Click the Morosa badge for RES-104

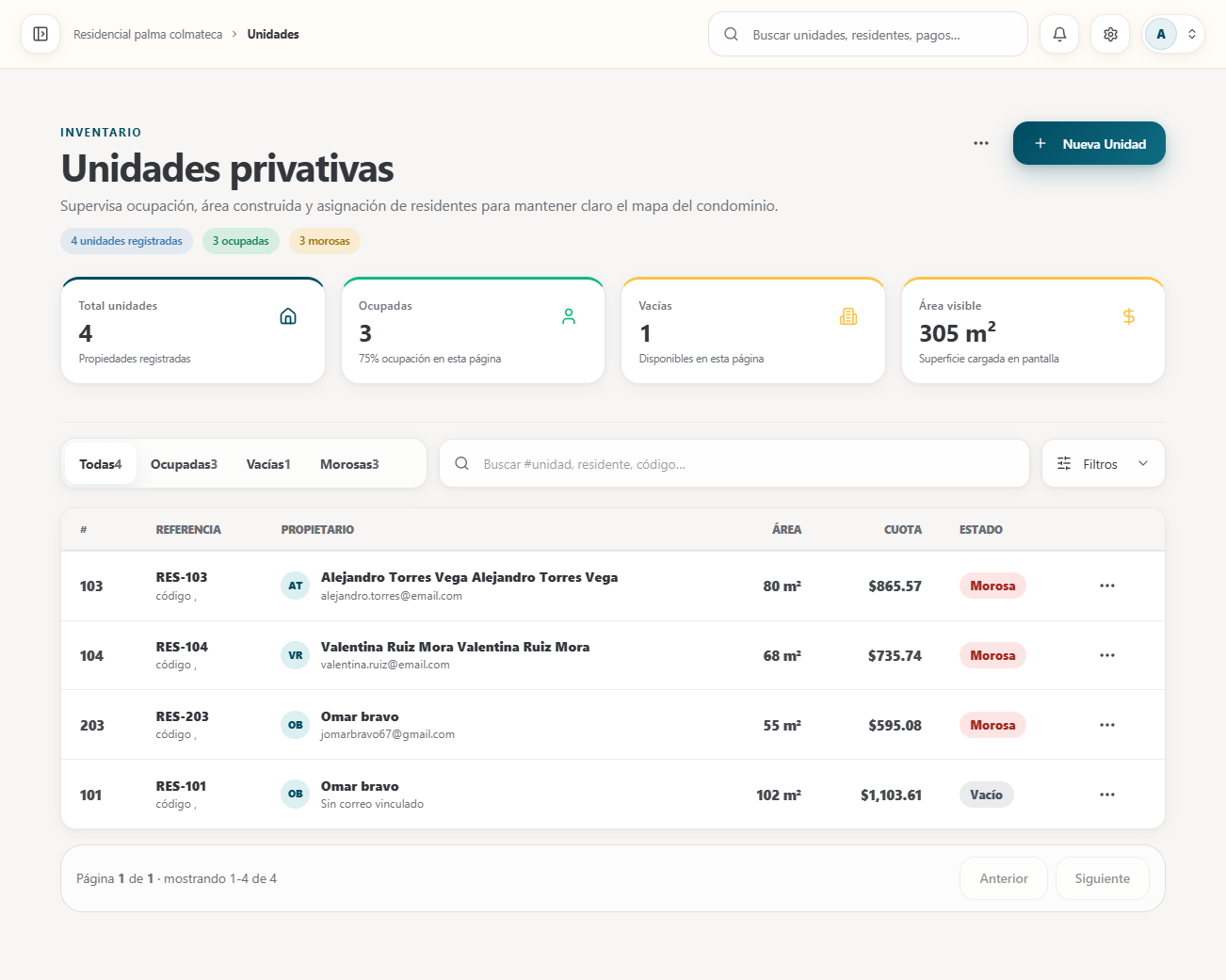pyautogui.click(x=992, y=655)
